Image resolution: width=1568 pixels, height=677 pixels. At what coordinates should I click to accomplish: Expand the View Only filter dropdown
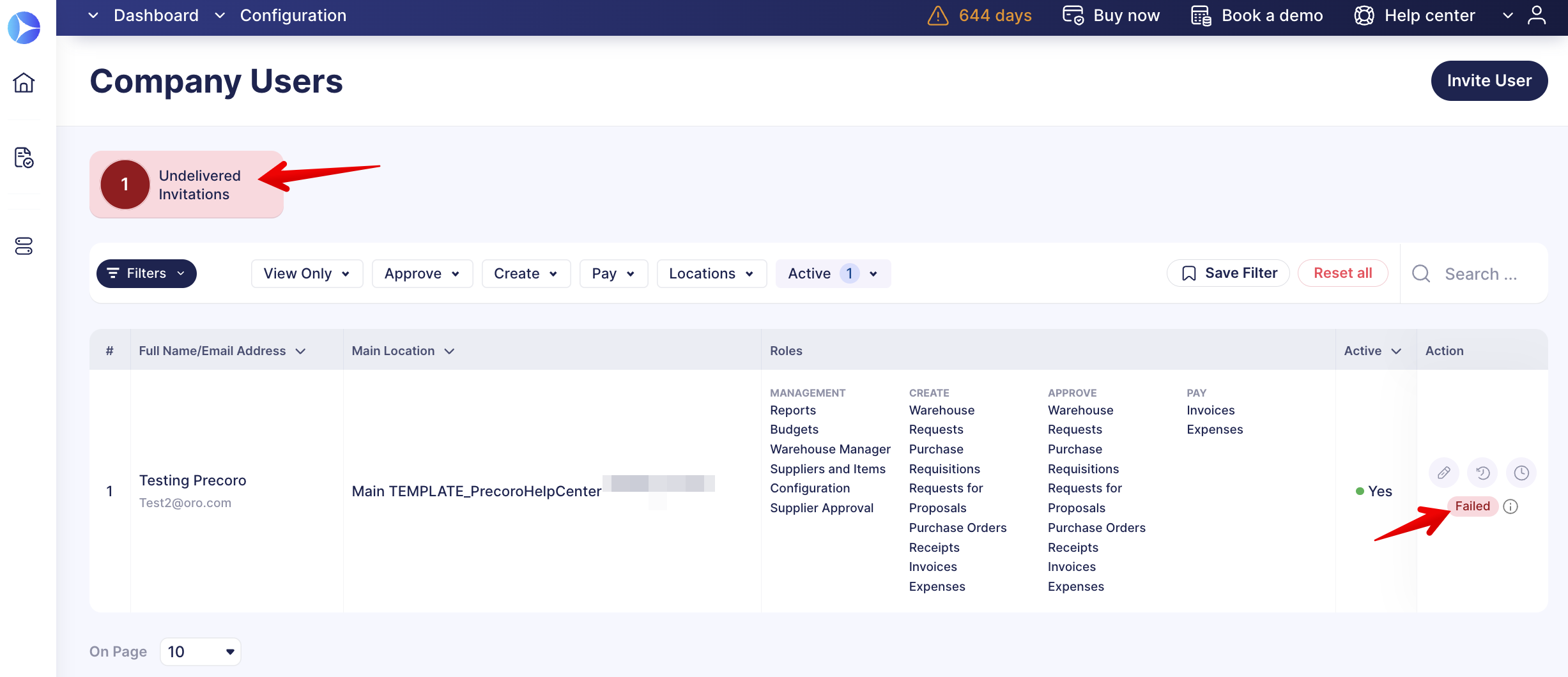click(307, 273)
